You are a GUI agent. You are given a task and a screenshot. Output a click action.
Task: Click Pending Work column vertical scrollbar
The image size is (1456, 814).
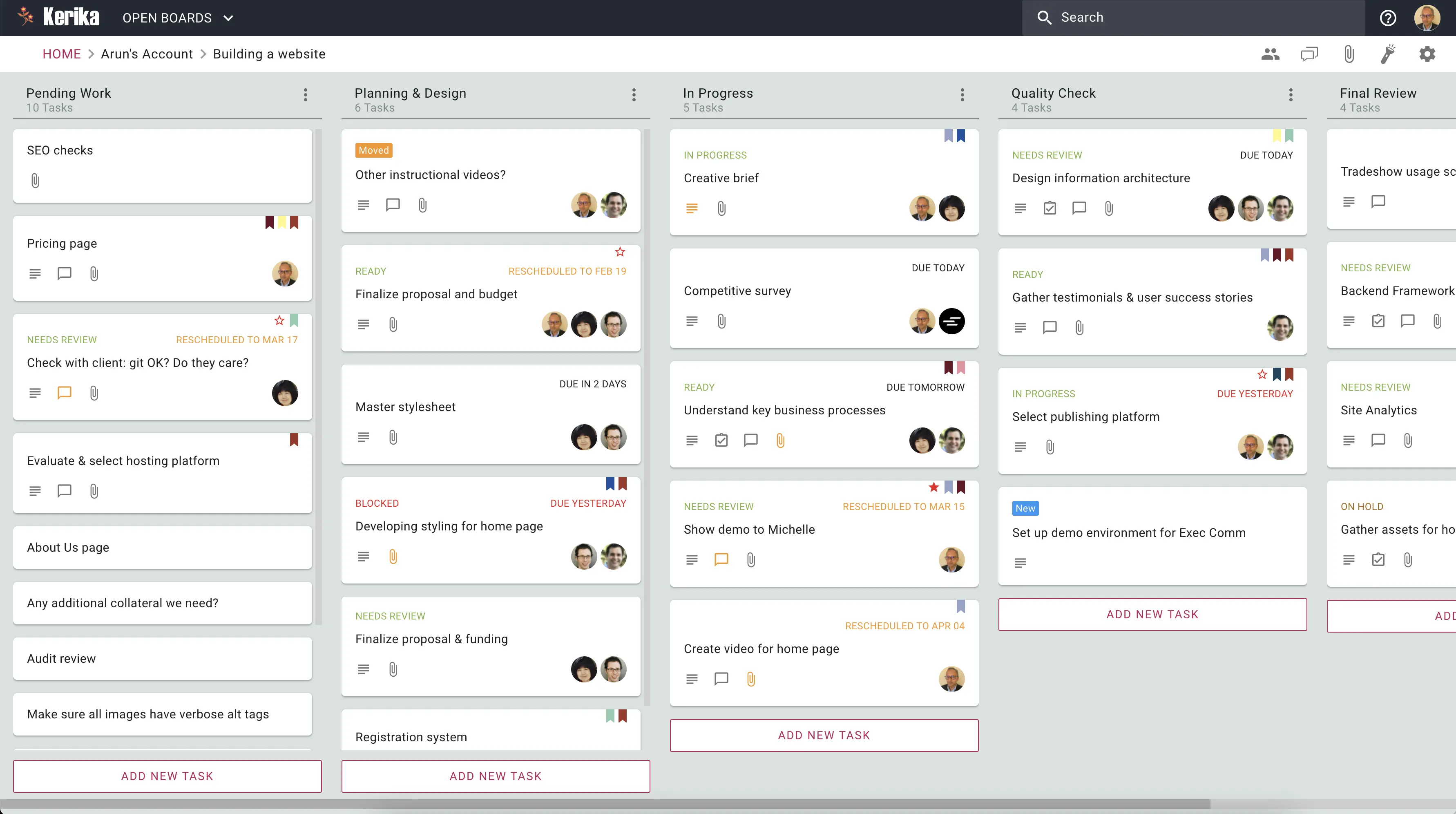point(319,377)
